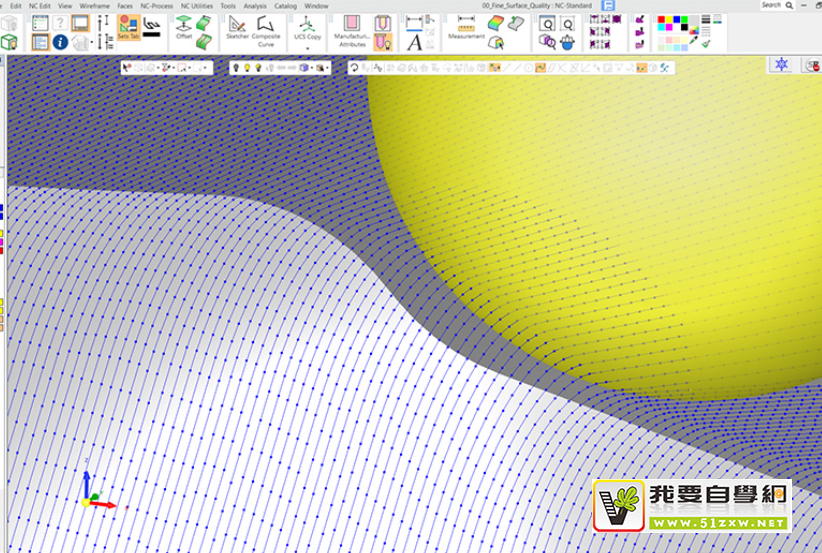Pick the red color swatch
Image resolution: width=822 pixels, height=553 pixels.
[661, 20]
